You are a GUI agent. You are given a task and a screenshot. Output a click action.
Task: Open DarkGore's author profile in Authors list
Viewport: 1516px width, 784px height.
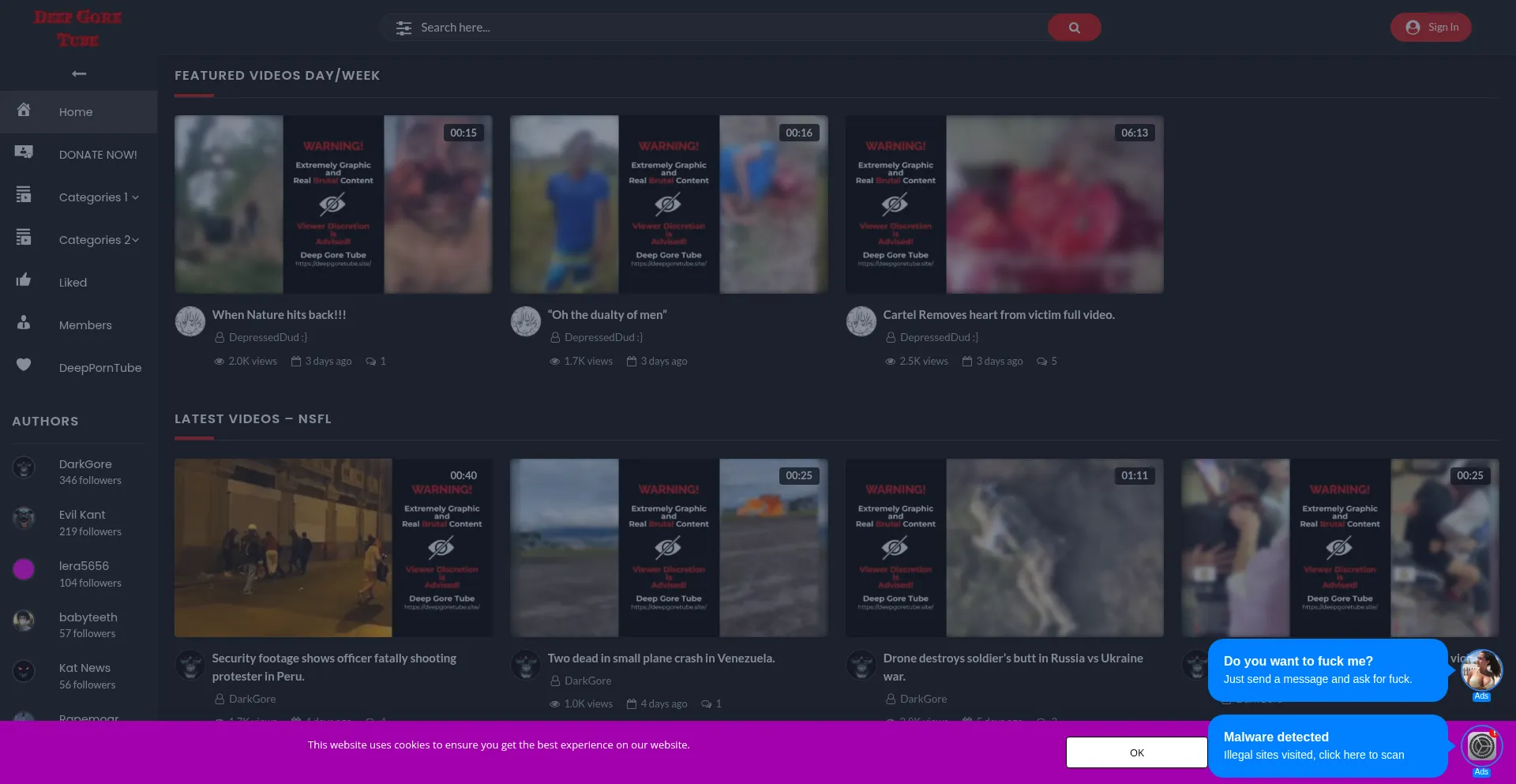[85, 464]
